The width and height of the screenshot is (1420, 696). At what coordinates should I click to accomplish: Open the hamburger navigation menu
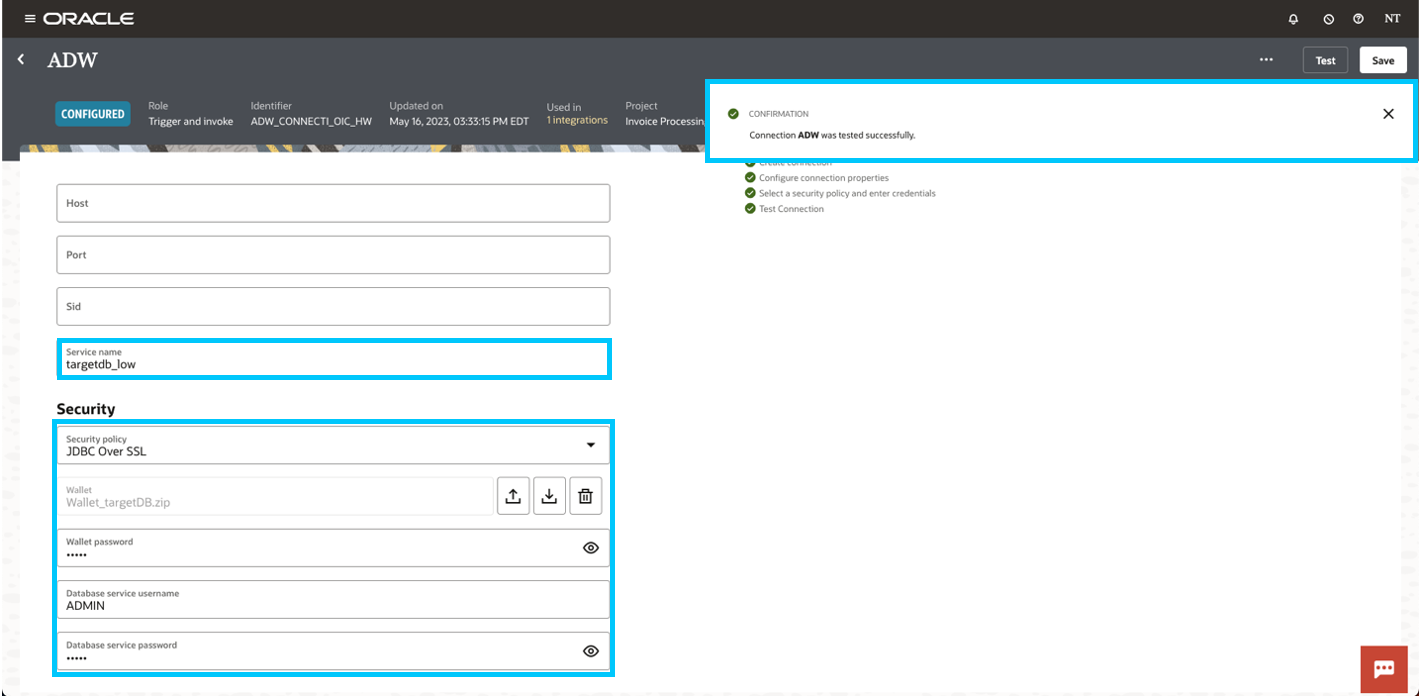click(30, 19)
